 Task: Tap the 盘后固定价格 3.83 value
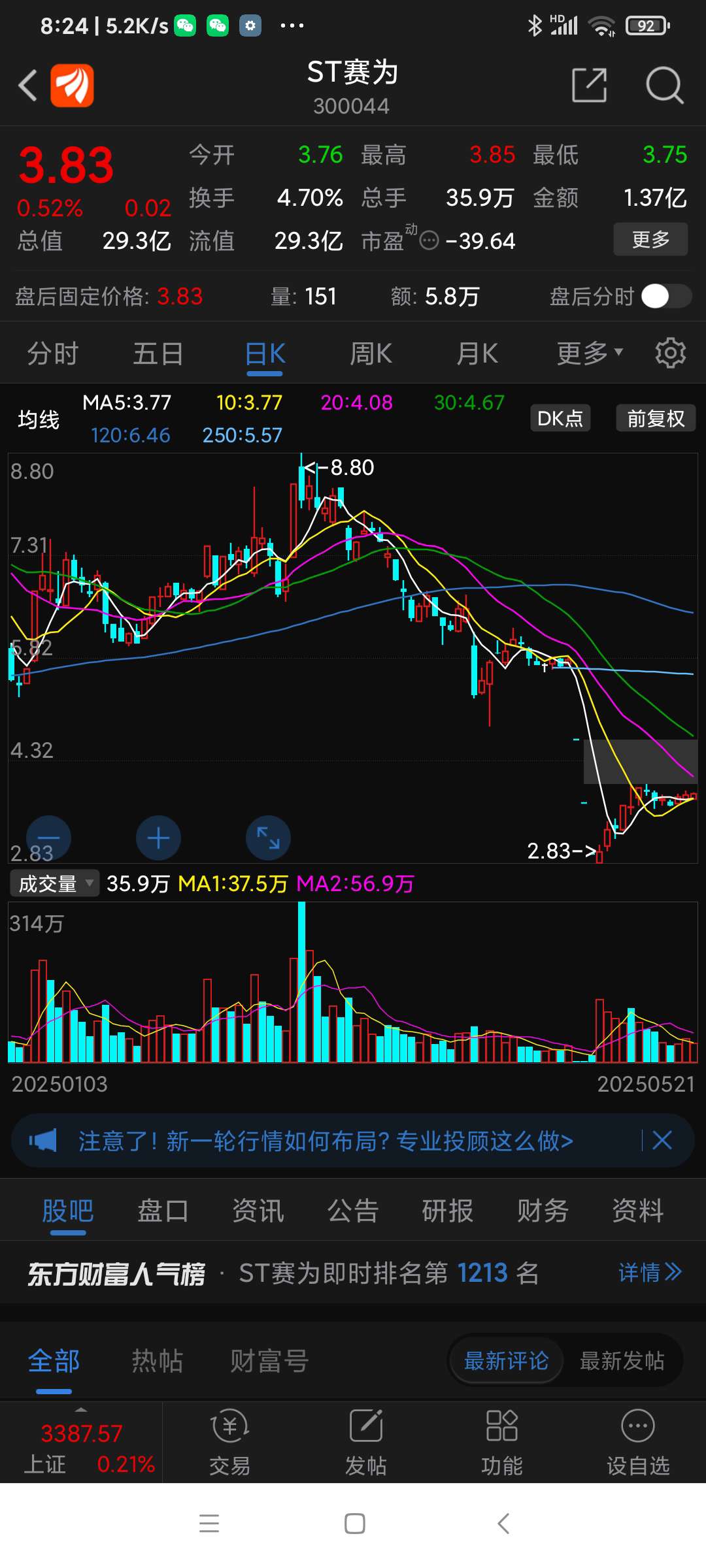180,297
